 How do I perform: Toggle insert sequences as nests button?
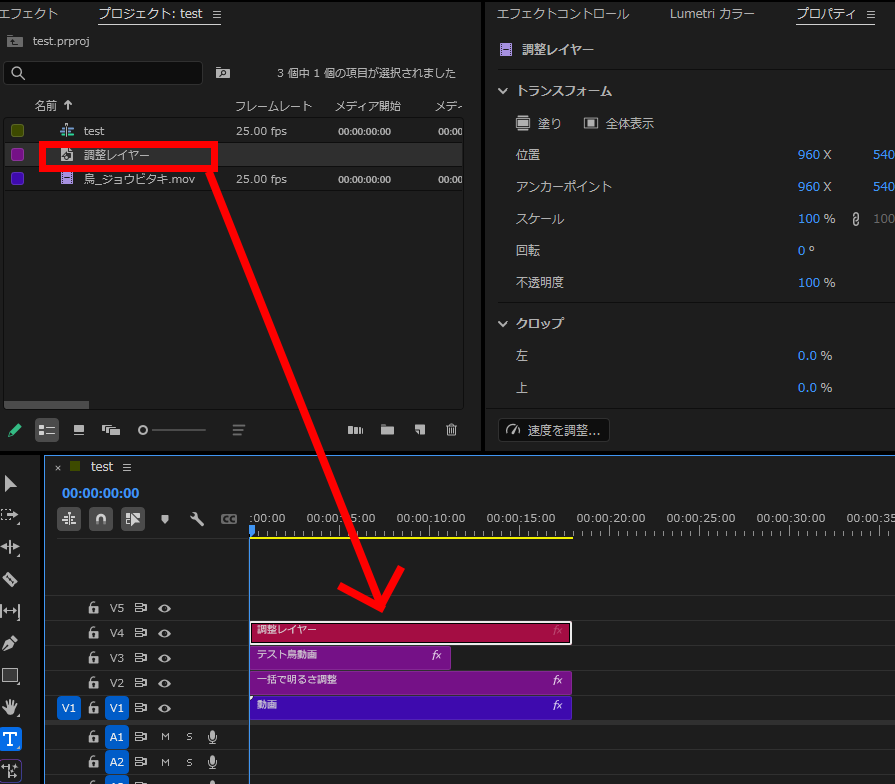click(69, 519)
